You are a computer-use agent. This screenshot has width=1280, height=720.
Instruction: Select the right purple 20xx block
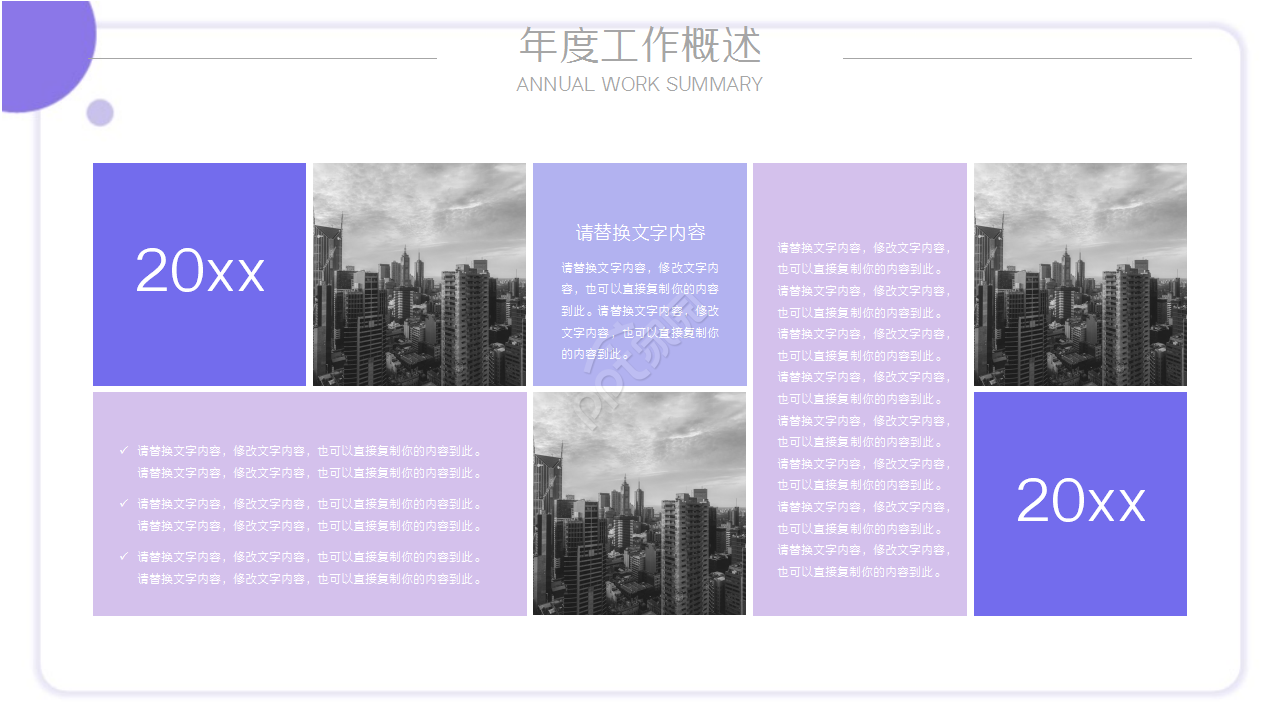(x=1081, y=503)
